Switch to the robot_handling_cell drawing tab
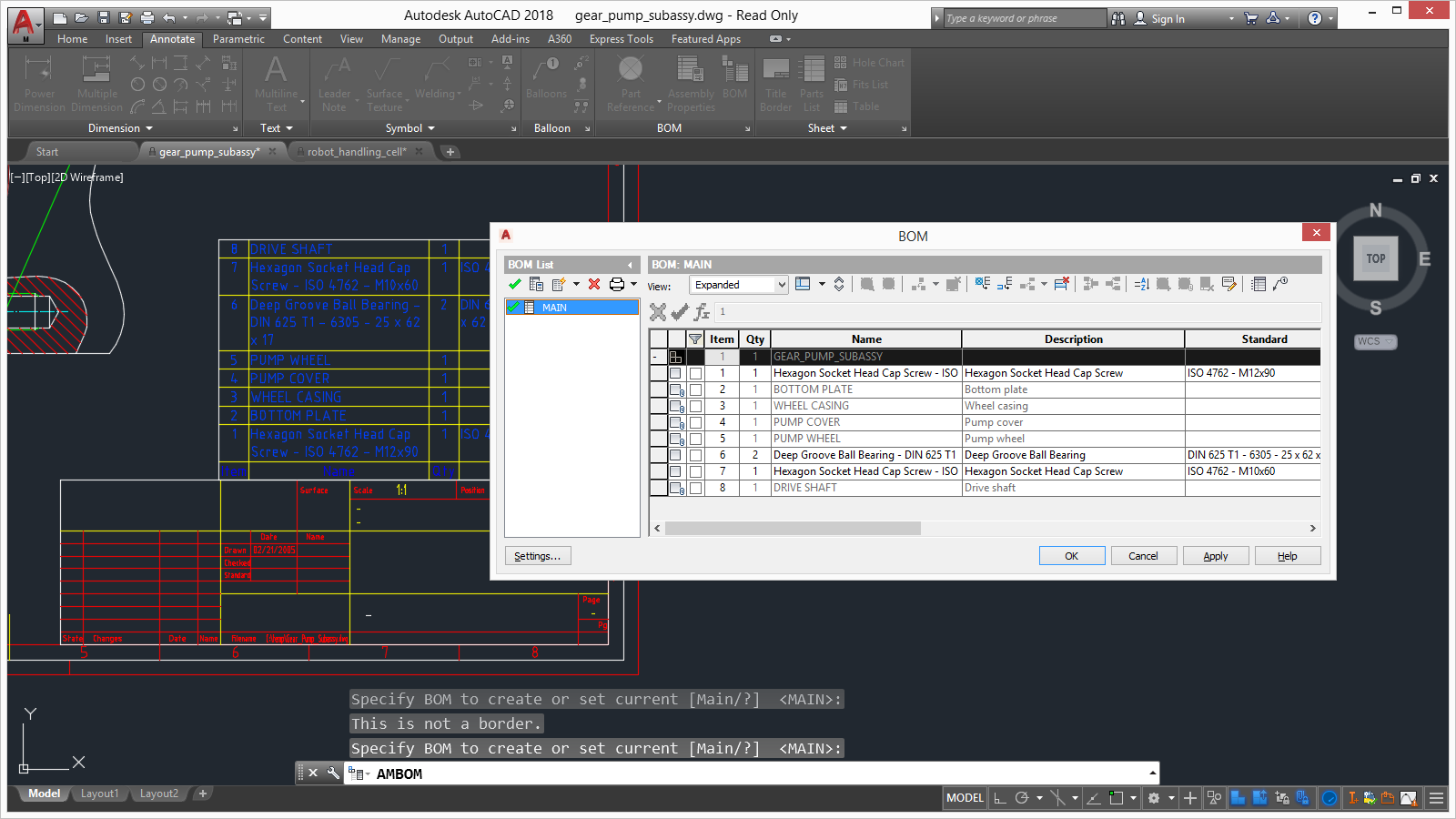1456x819 pixels. click(x=356, y=152)
